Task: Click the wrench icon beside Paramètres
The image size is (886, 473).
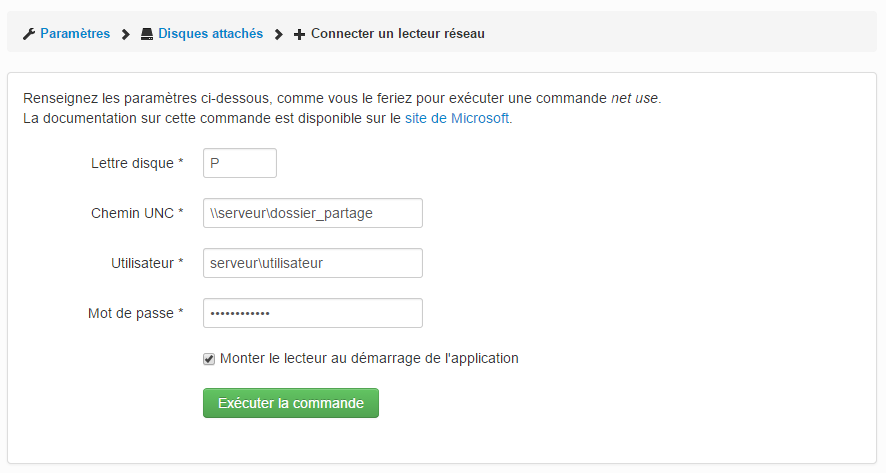Action: click(x=29, y=34)
